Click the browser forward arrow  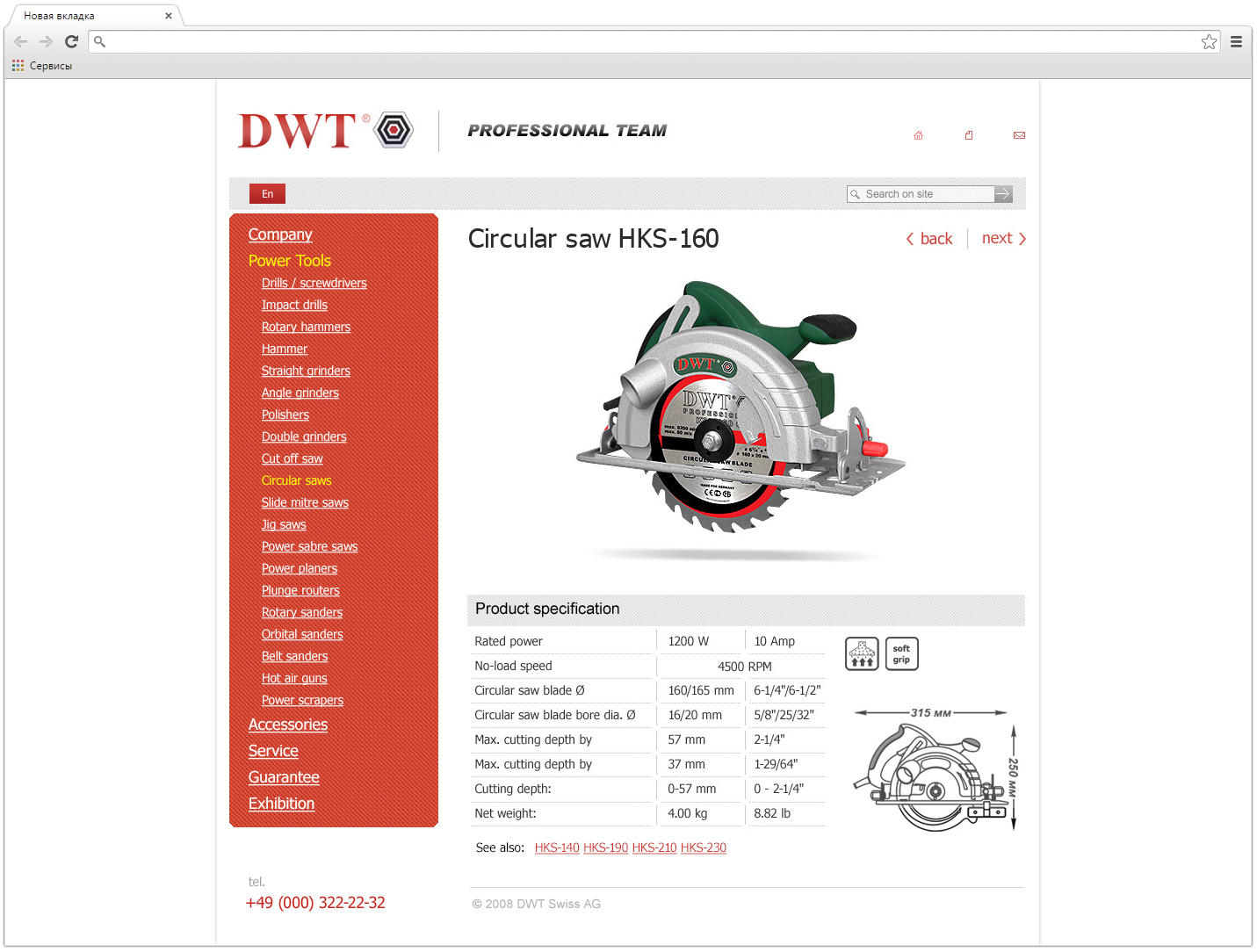[x=46, y=41]
